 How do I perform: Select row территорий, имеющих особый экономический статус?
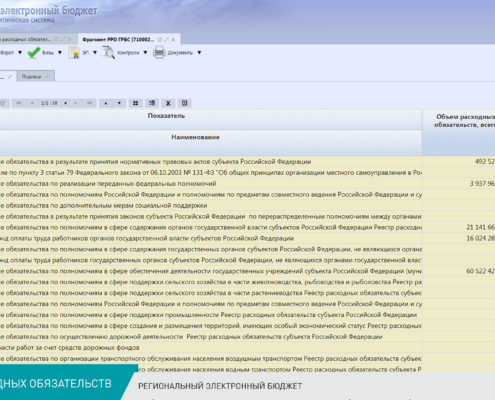(x=211, y=326)
